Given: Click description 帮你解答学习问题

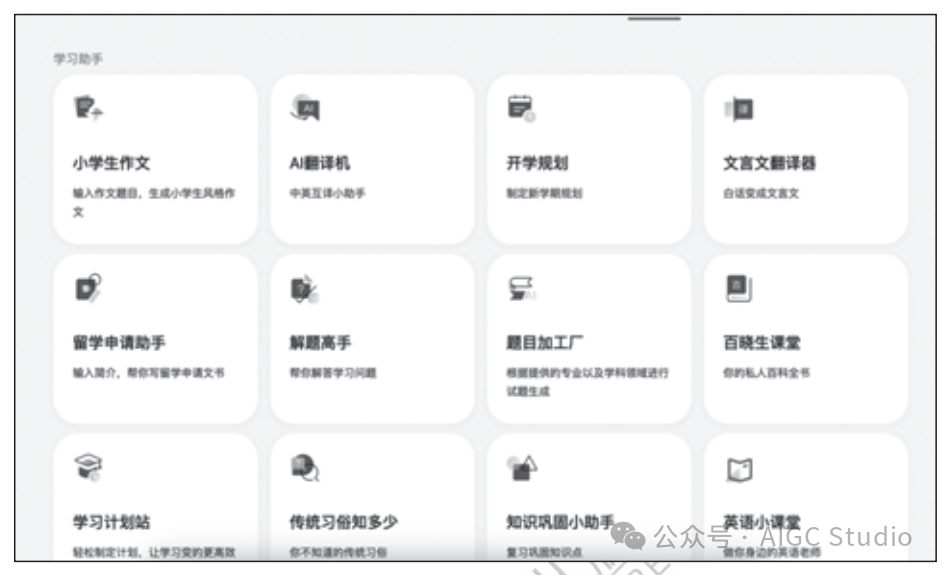Looking at the screenshot, I should 333,373.
